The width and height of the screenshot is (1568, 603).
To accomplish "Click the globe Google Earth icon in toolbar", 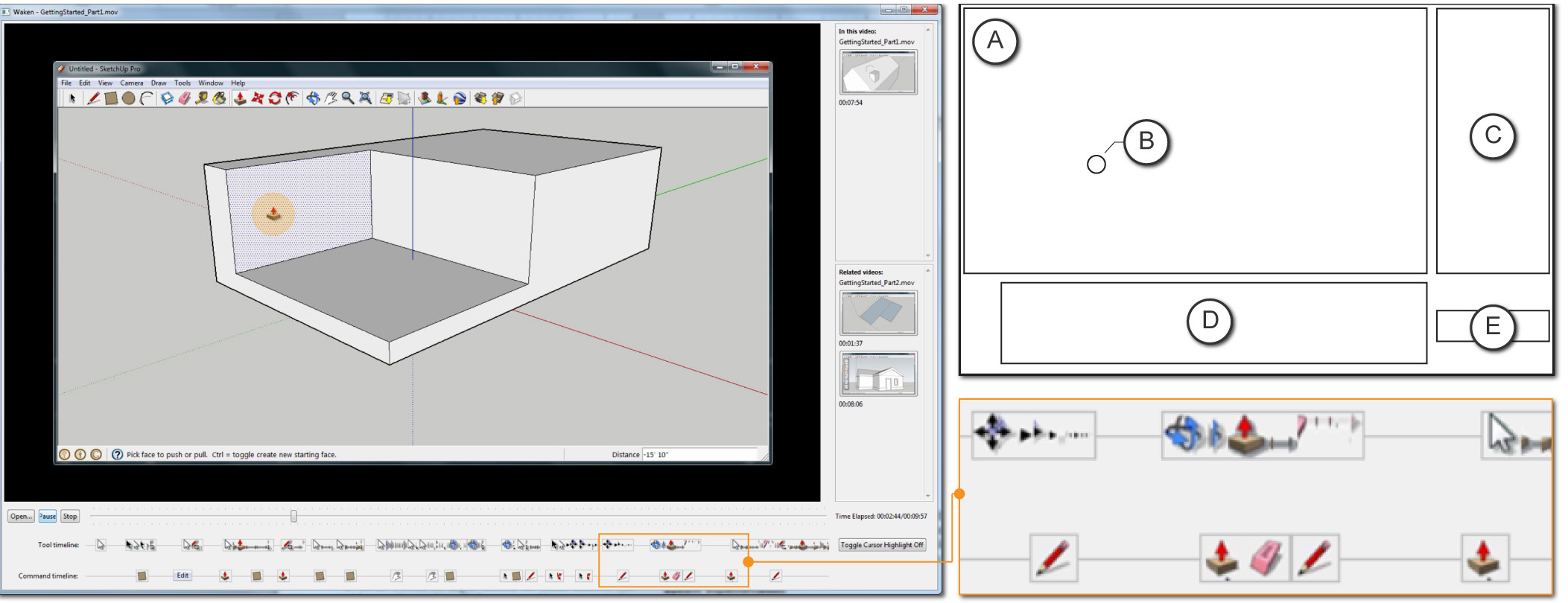I will [x=460, y=98].
